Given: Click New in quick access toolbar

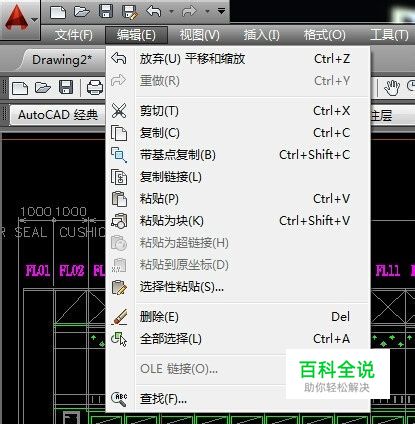Looking at the screenshot, I should pyautogui.click(x=58, y=12).
